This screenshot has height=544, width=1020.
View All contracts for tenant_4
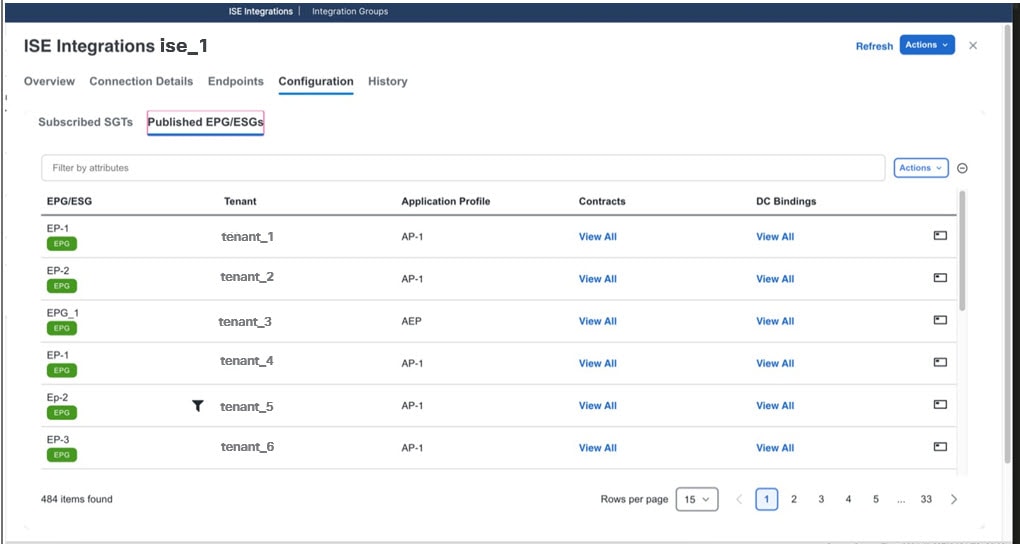pos(598,364)
